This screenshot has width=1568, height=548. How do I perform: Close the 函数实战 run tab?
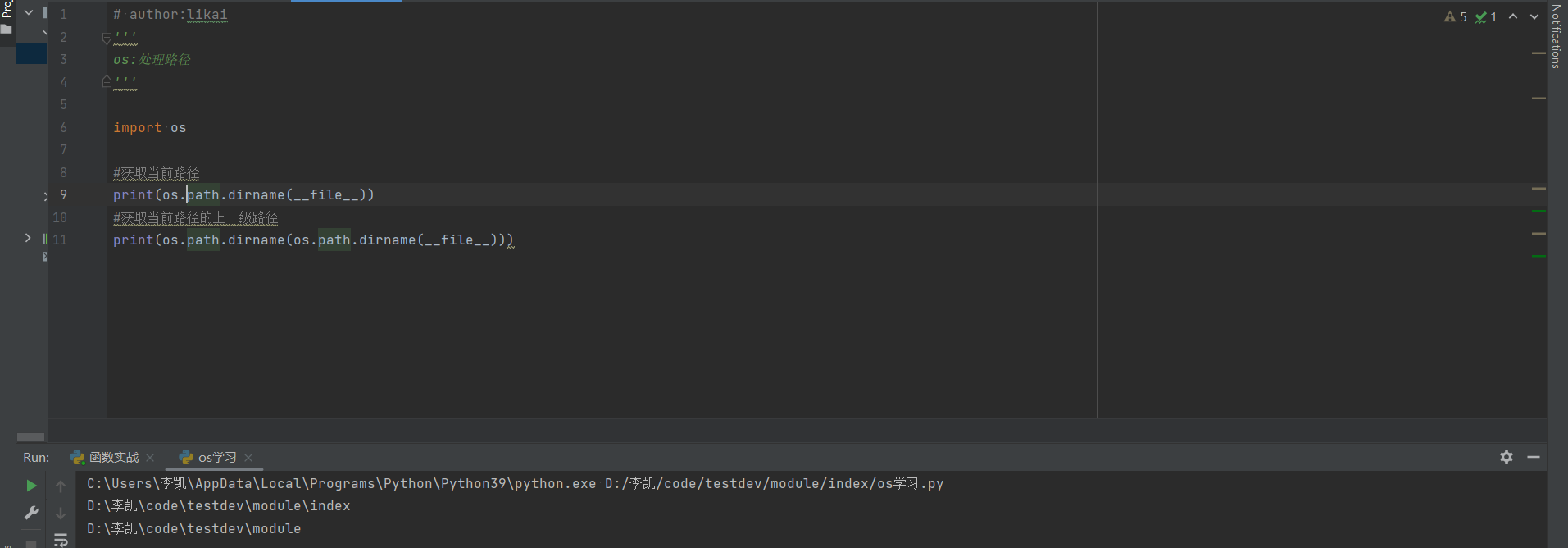click(150, 458)
